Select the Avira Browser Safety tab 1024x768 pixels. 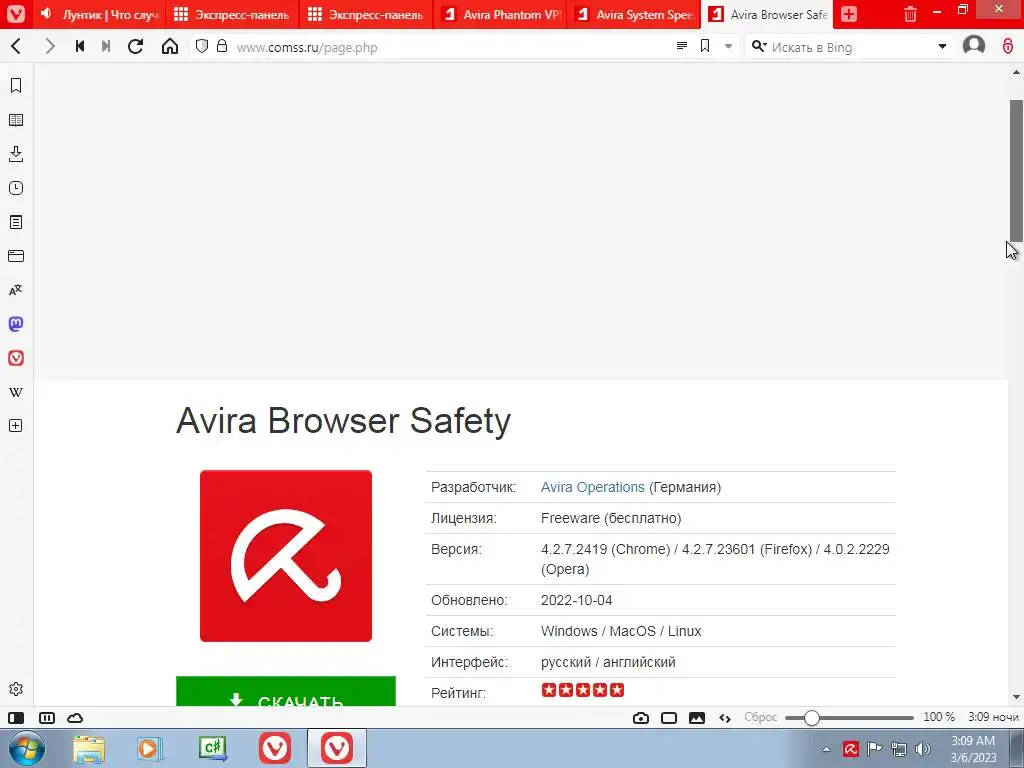[767, 14]
